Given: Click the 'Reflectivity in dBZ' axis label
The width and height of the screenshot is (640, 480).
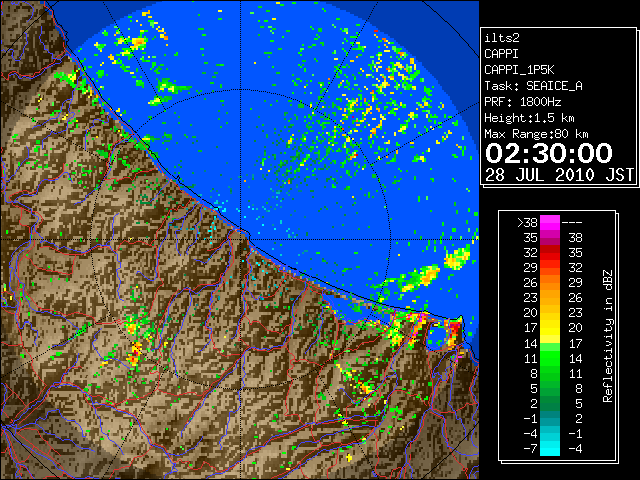Looking at the screenshot, I should 608,336.
